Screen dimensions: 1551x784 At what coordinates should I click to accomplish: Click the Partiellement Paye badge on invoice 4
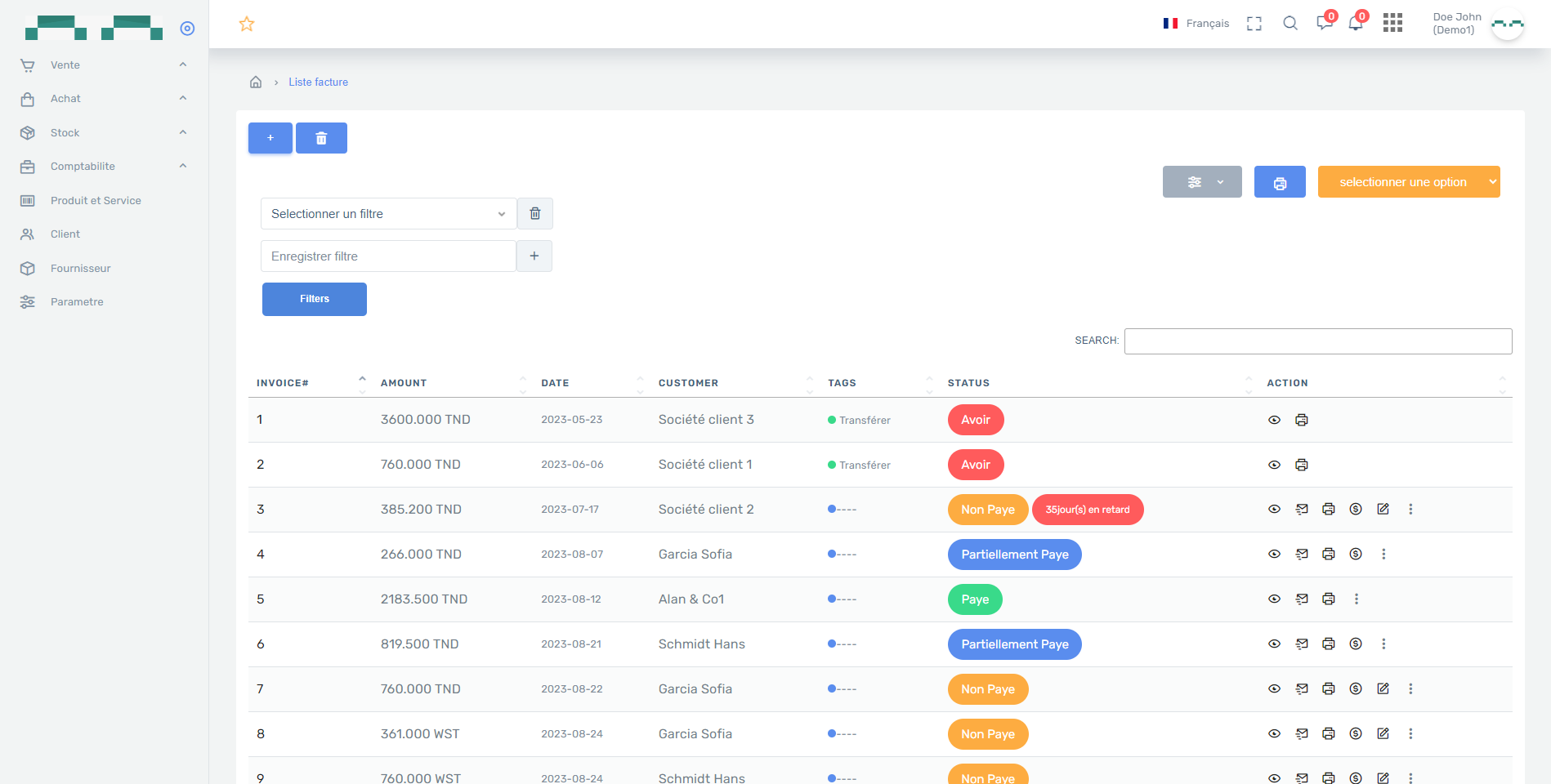(1015, 555)
